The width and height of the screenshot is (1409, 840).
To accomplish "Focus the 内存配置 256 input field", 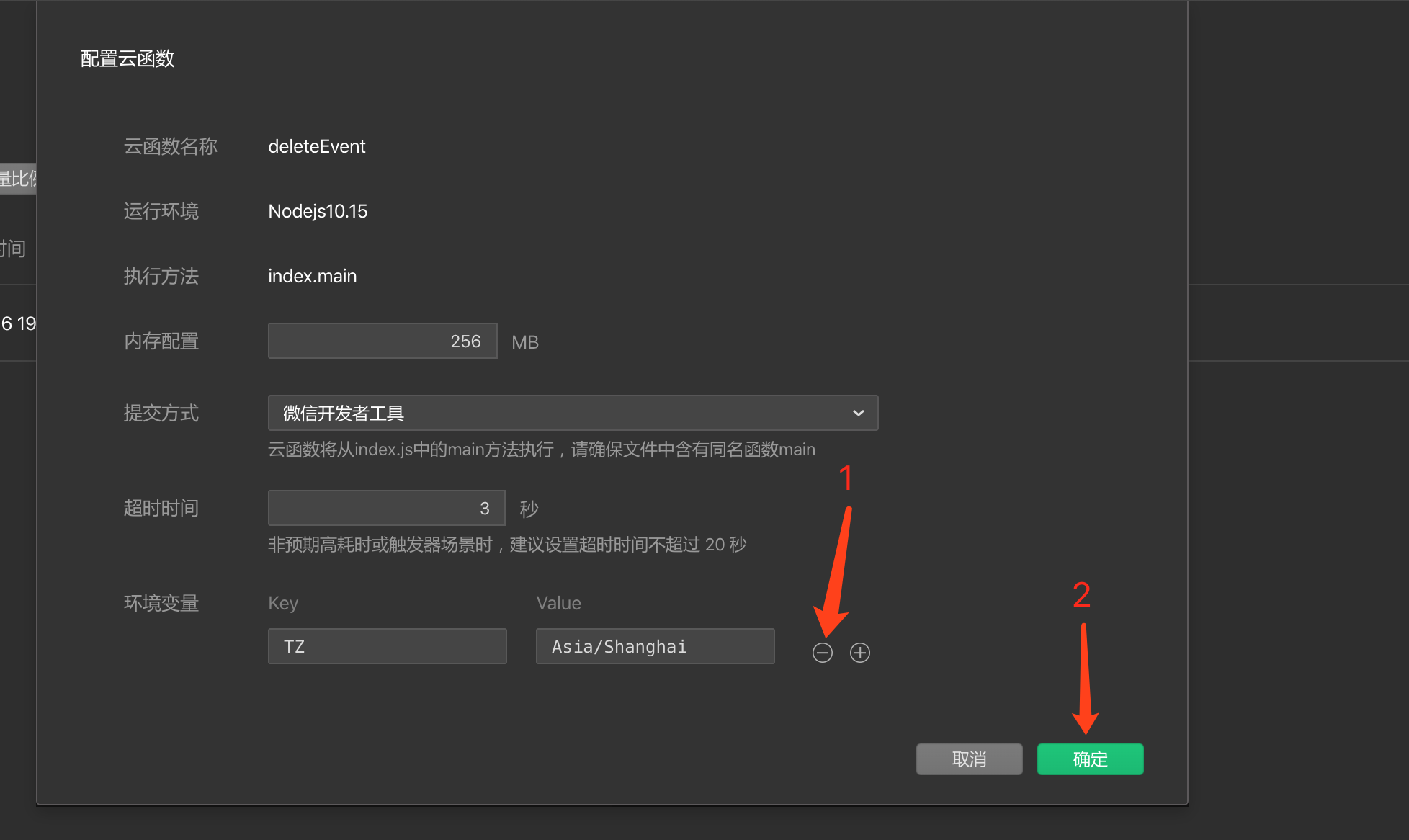I will (383, 341).
